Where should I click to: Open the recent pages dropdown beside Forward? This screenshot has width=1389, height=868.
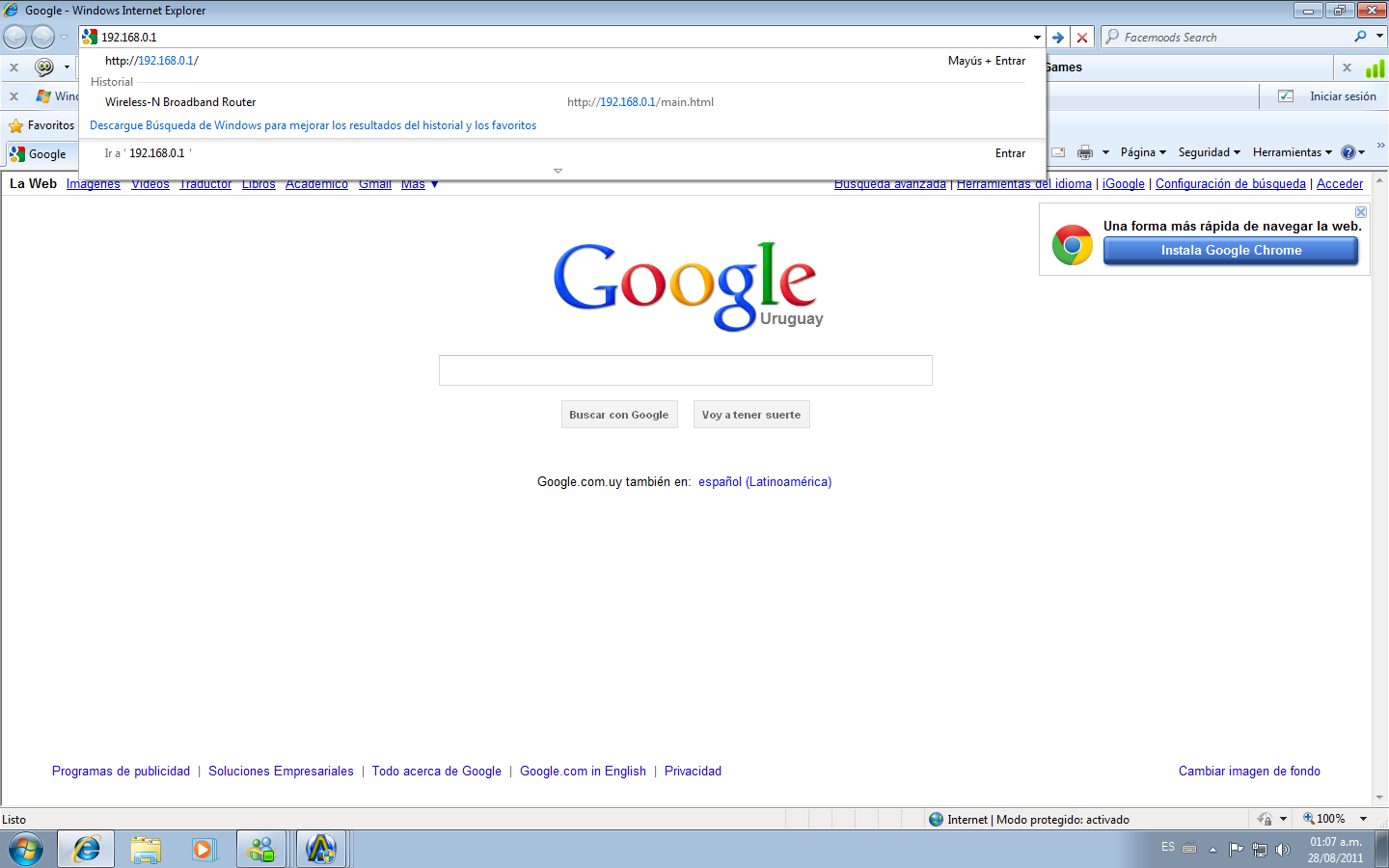pos(65,38)
